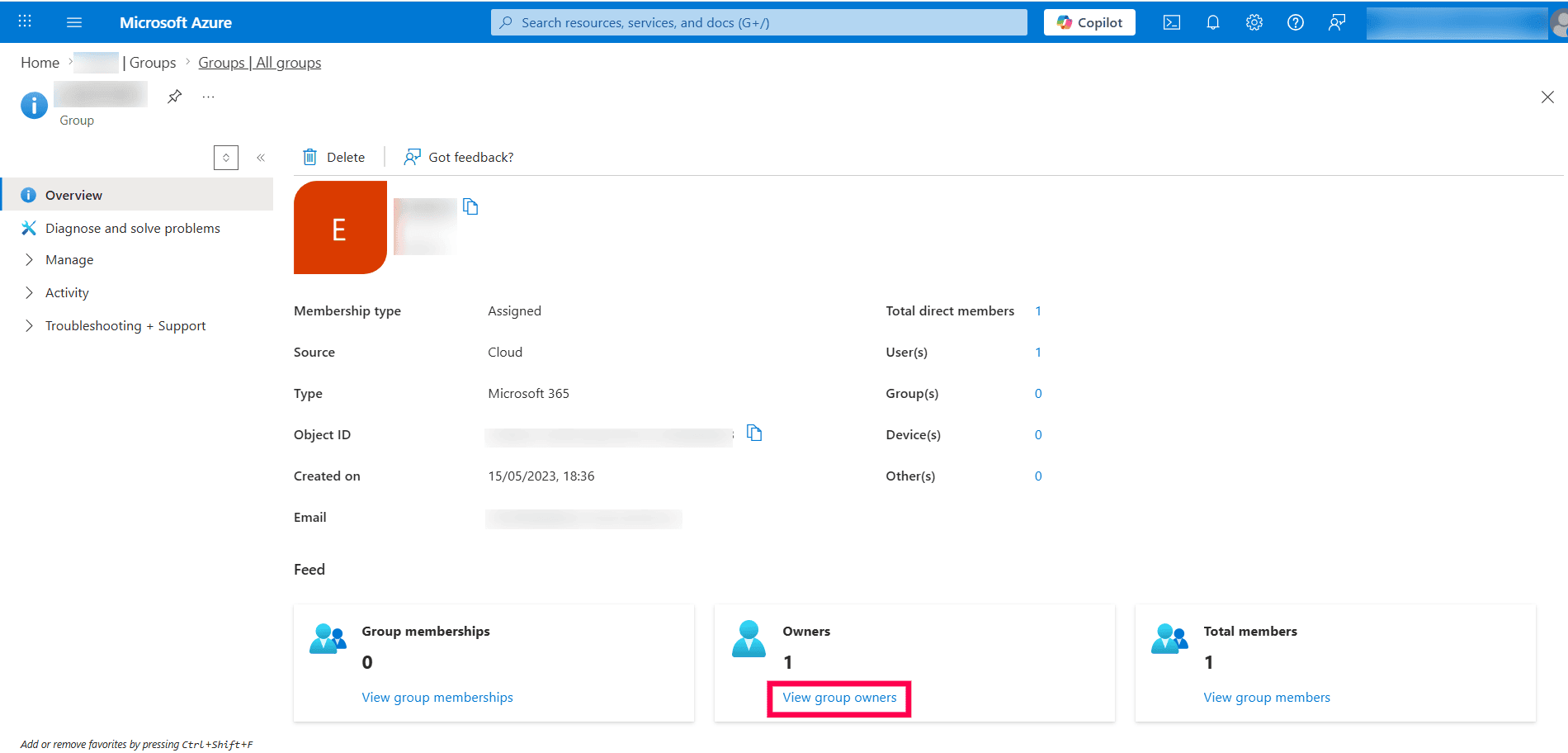Select the 'Assigned' membership type value
1568x753 pixels.
(x=514, y=311)
